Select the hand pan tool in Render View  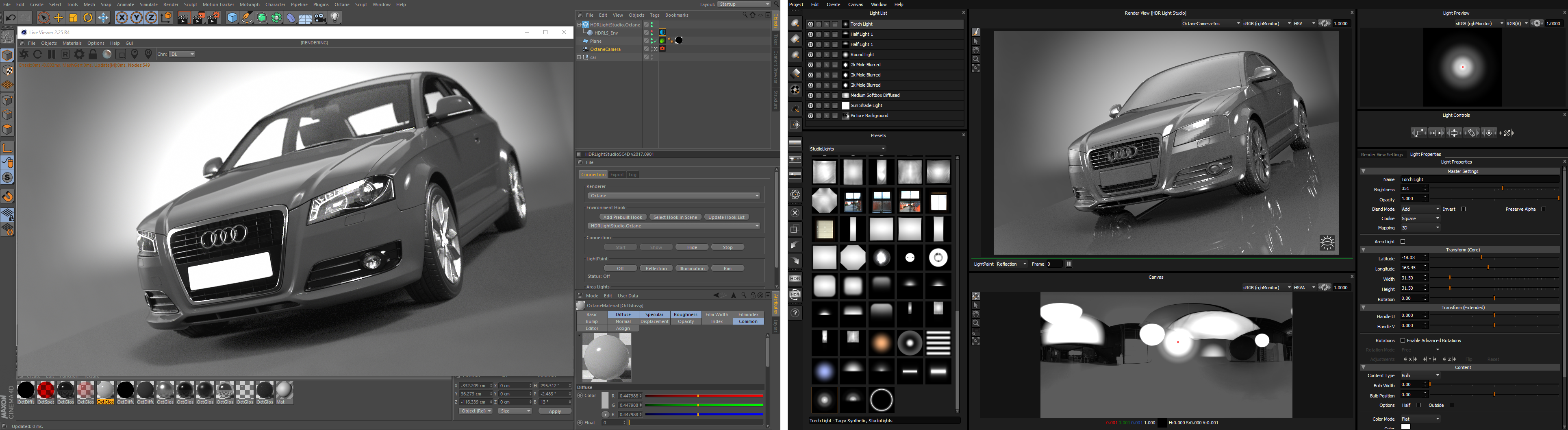coord(976,50)
